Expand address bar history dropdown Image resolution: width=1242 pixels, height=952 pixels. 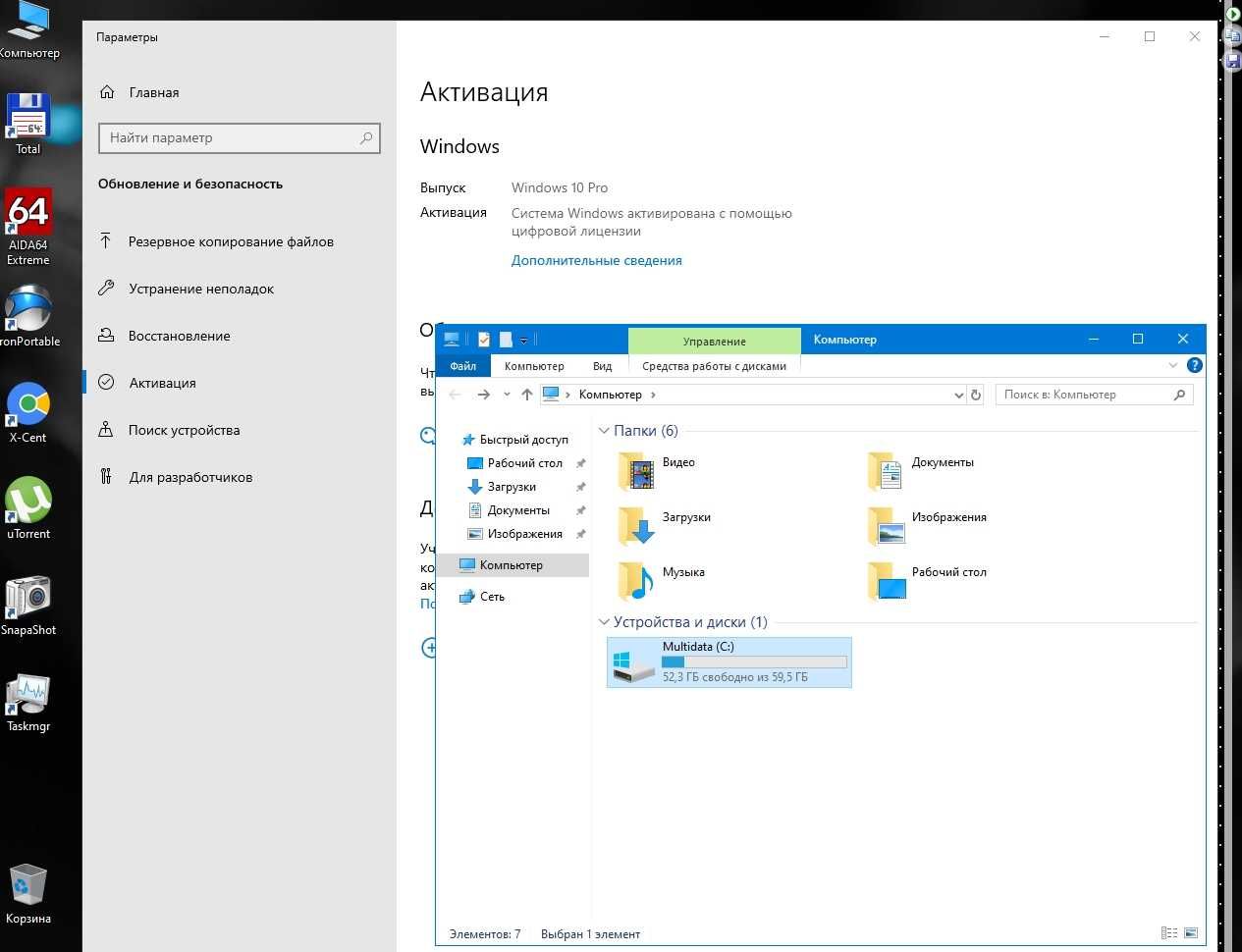point(959,395)
